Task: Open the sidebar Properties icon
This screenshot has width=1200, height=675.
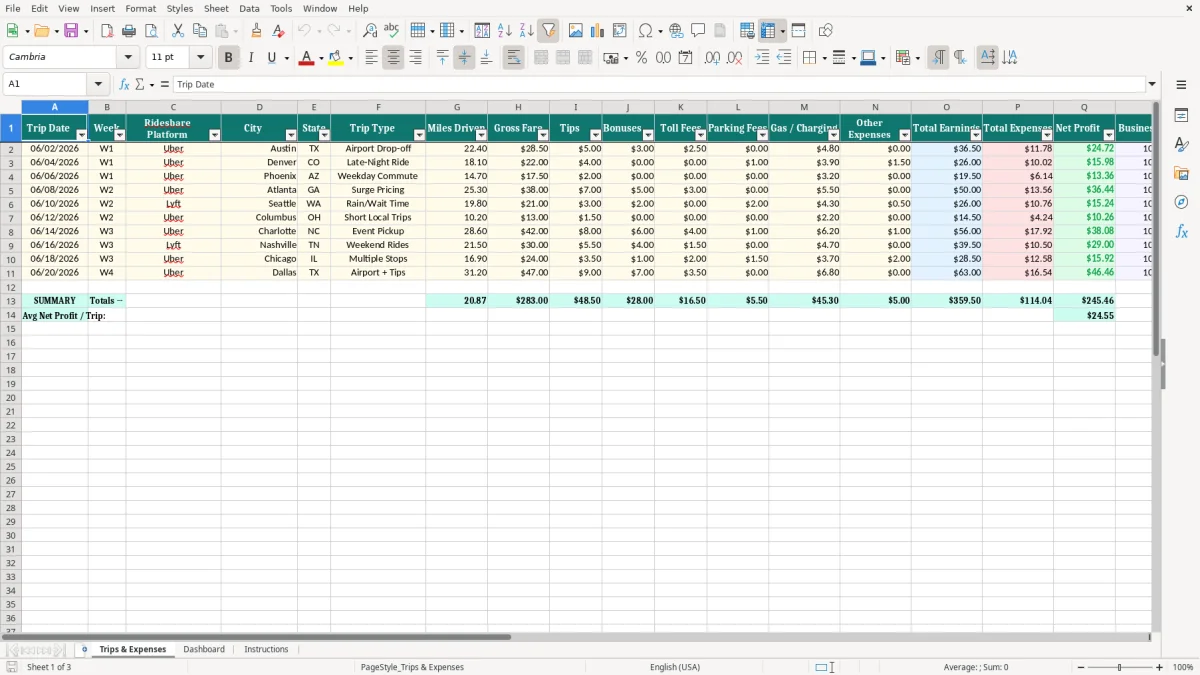Action: [x=1181, y=115]
